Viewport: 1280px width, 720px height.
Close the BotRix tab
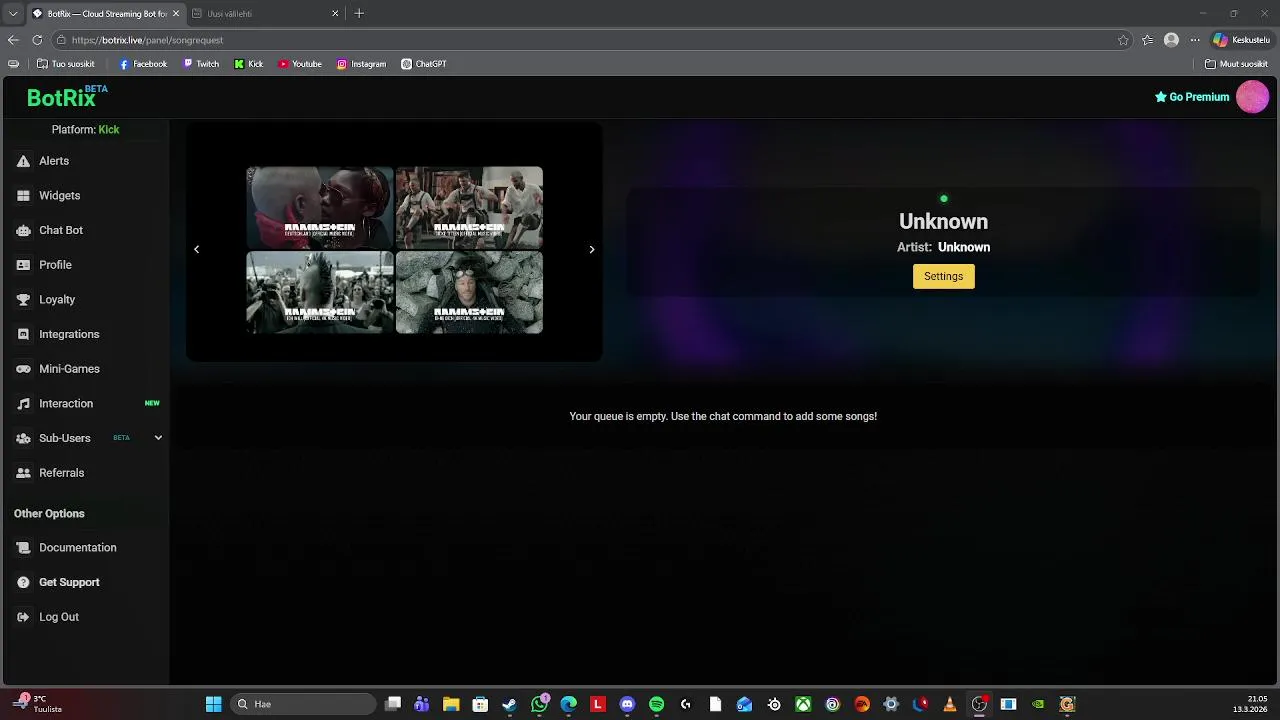click(x=174, y=14)
